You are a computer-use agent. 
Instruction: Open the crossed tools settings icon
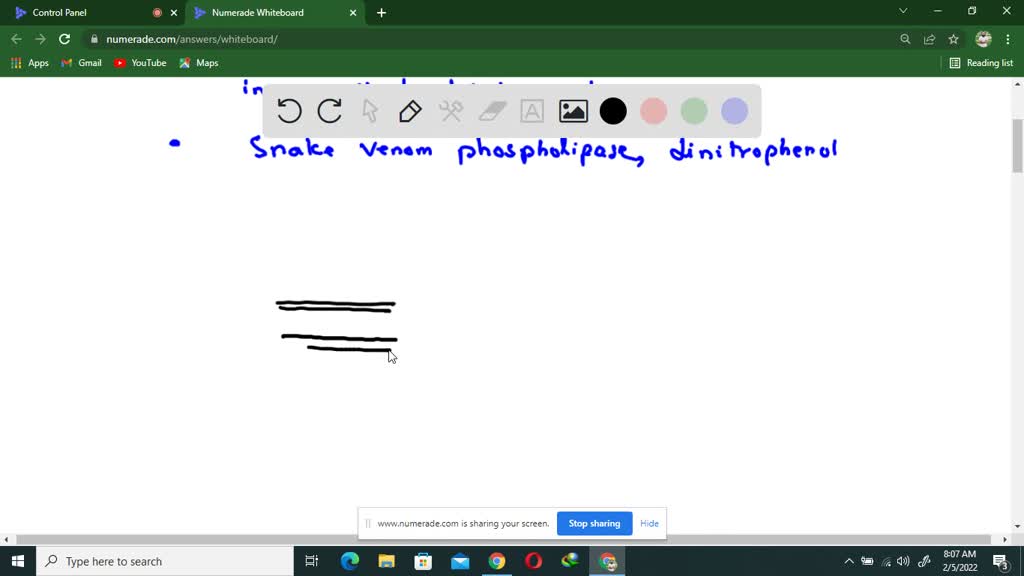pos(451,111)
